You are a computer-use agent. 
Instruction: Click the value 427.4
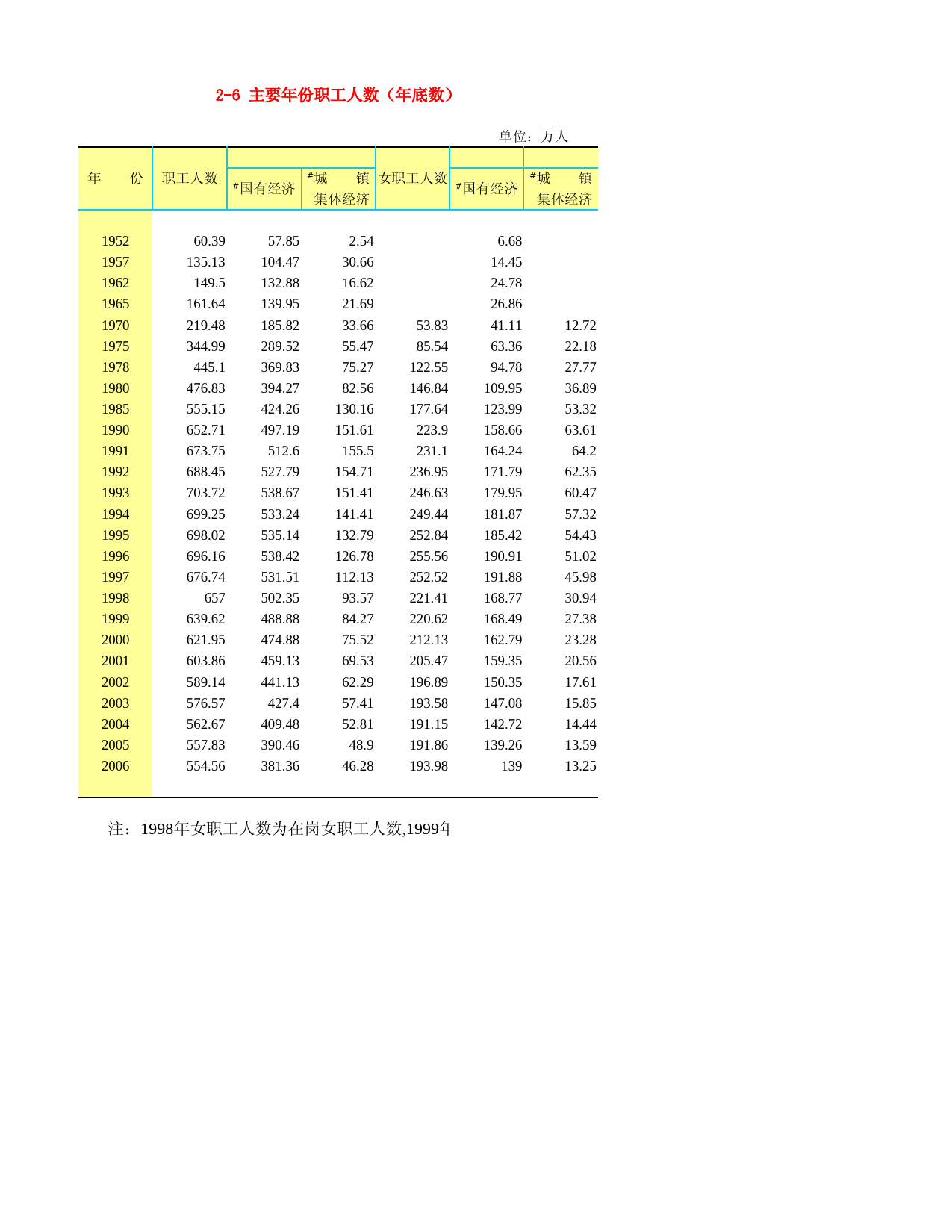point(284,703)
